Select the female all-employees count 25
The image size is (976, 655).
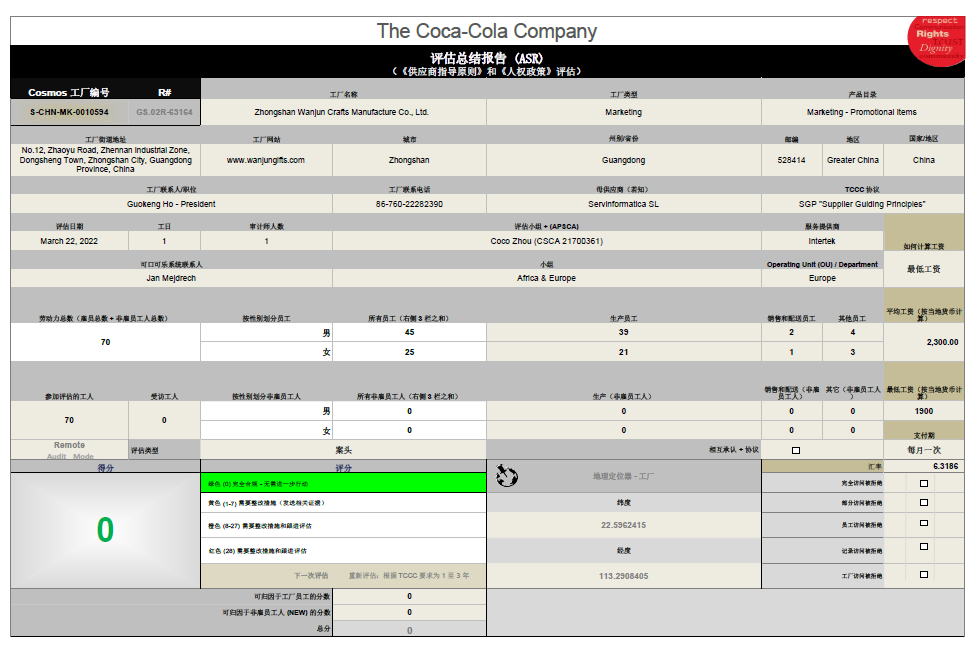click(409, 352)
